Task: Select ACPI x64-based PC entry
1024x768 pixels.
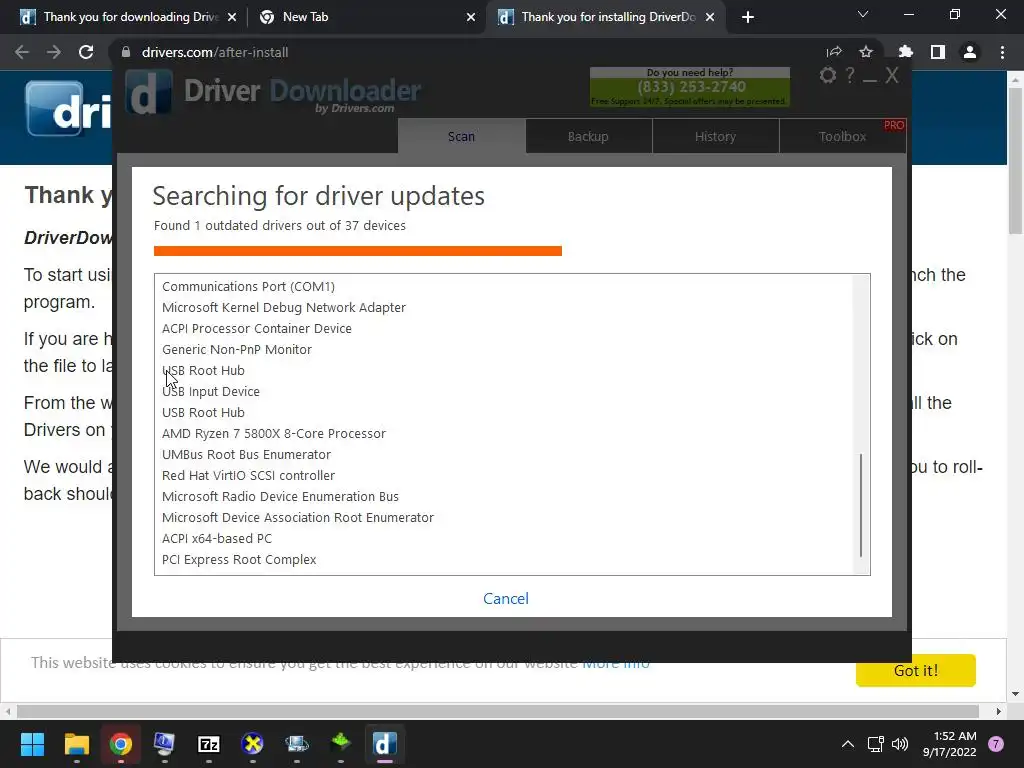Action: pos(217,538)
